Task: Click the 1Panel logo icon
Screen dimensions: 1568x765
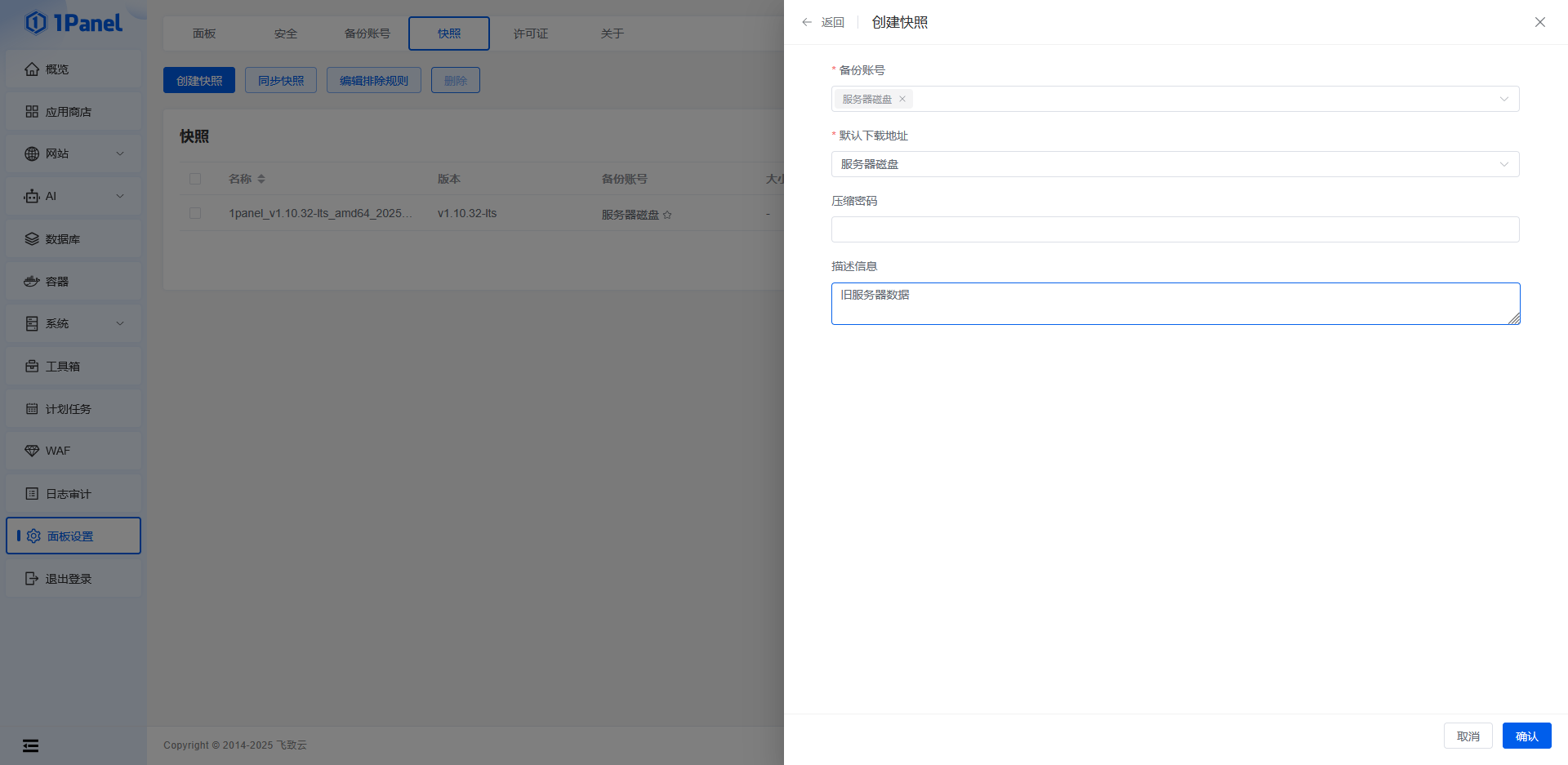Action: (x=36, y=23)
